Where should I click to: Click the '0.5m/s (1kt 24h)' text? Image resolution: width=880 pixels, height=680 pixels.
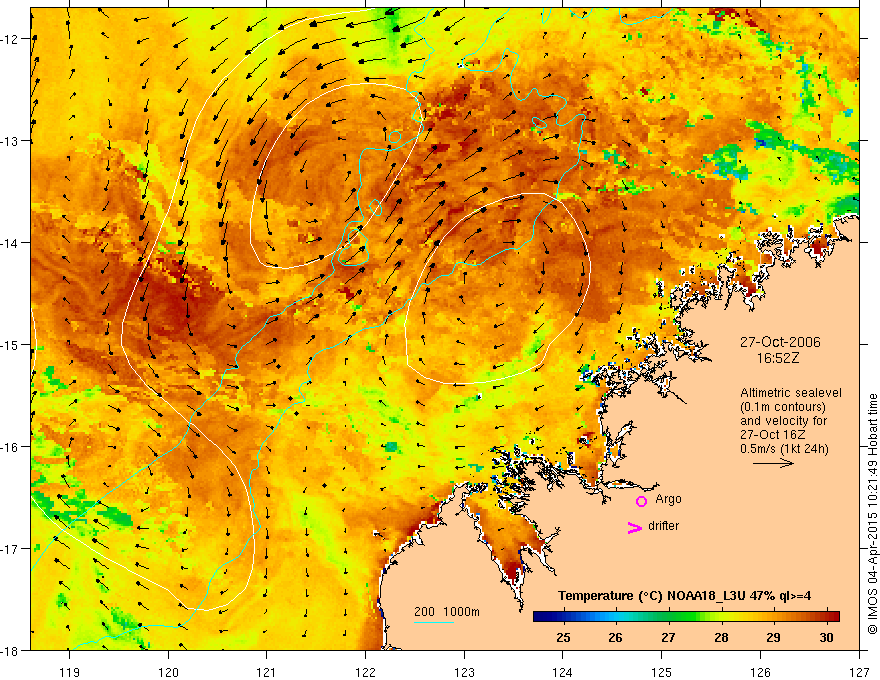tap(784, 449)
